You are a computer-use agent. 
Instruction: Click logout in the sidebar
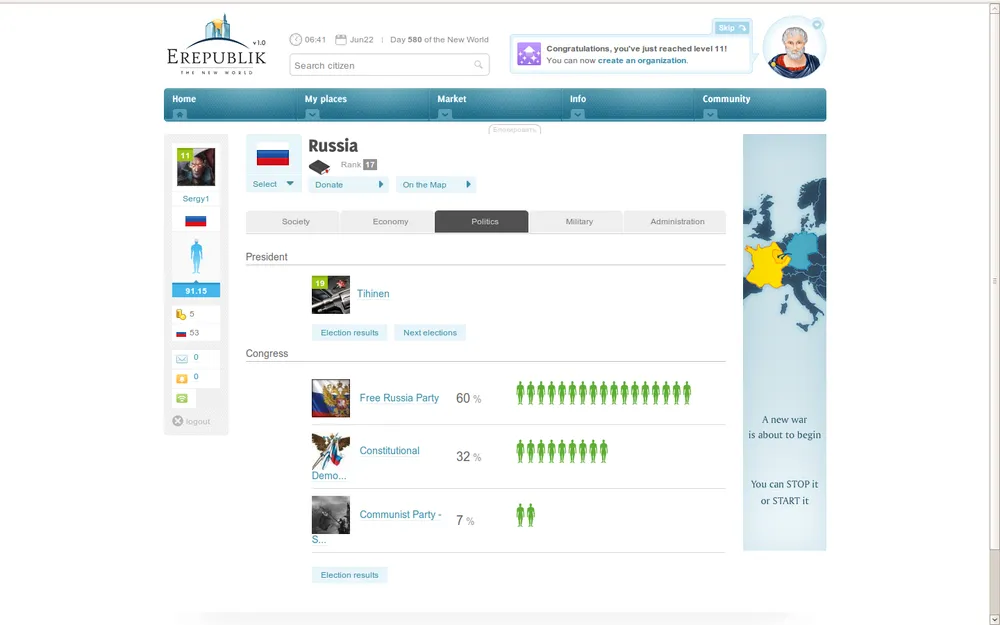point(191,421)
